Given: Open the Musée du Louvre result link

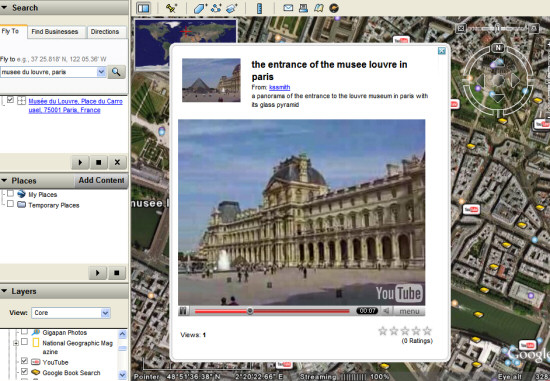Looking at the screenshot, I should click(75, 106).
